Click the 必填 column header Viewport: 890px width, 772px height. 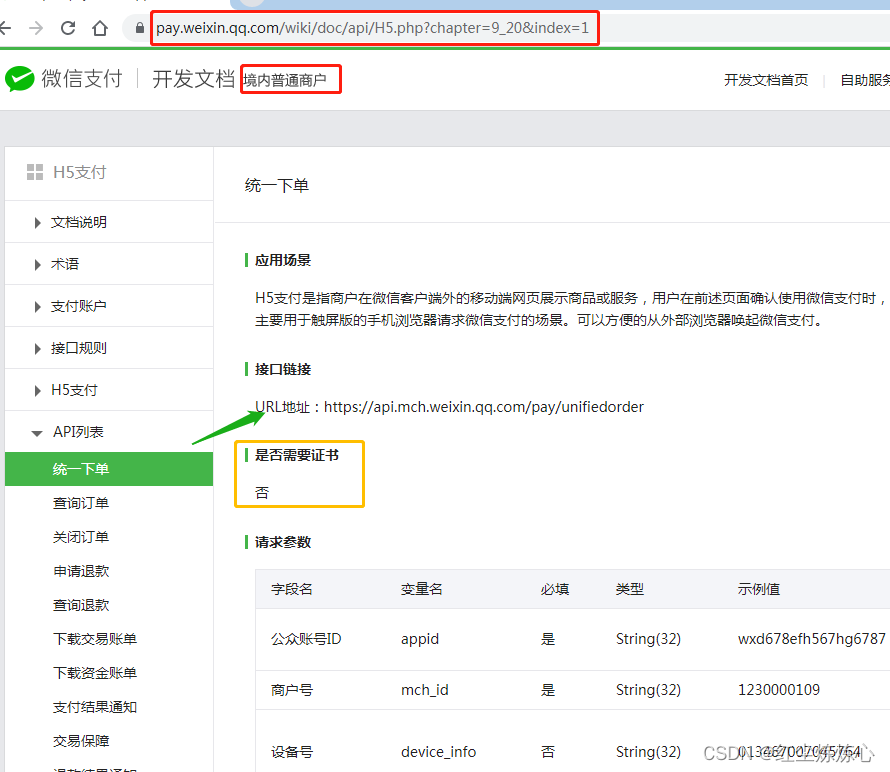click(x=555, y=589)
